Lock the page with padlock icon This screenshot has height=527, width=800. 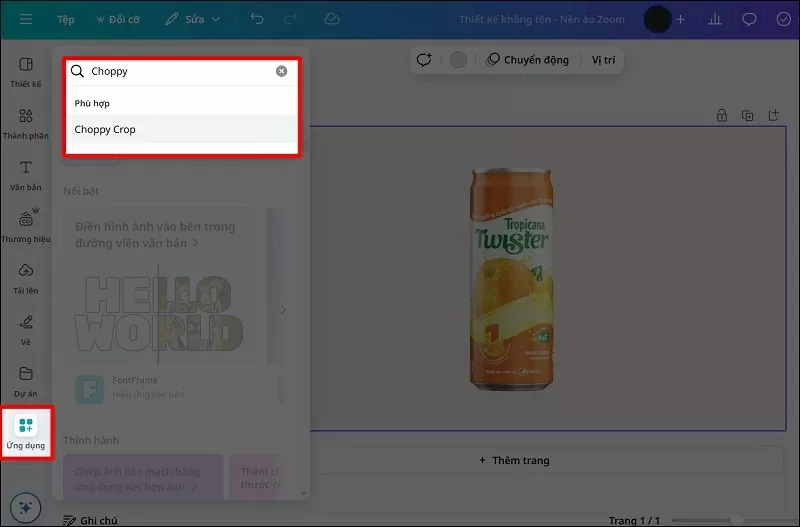pyautogui.click(x=721, y=116)
